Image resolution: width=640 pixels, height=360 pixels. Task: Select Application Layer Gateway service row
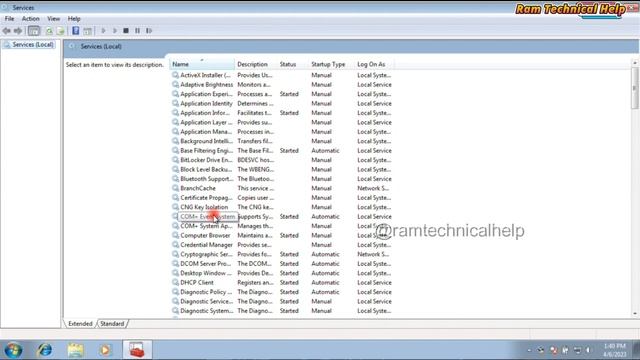click(282, 122)
